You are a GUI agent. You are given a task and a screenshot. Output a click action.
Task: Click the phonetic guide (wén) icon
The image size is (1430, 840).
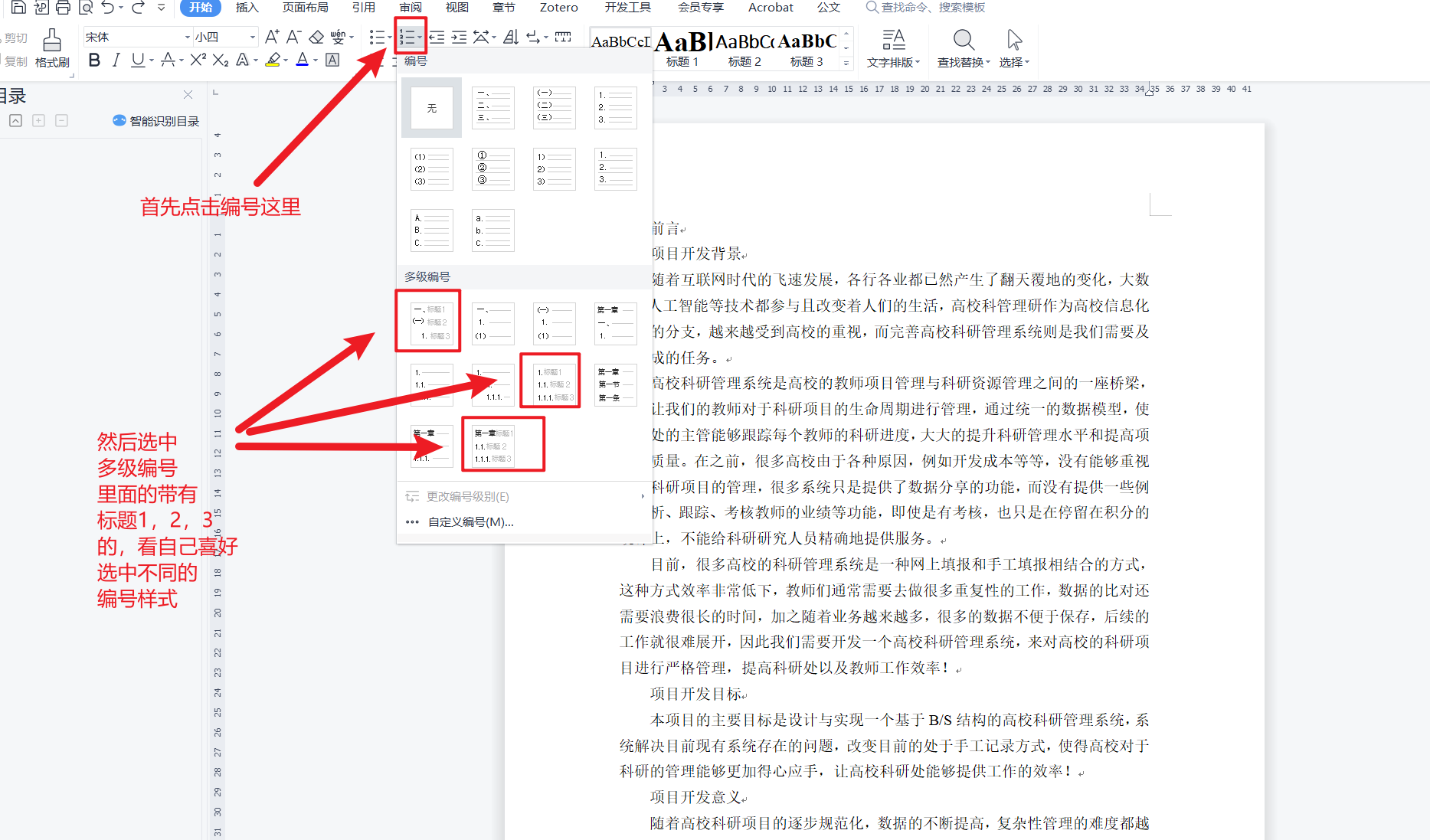point(338,37)
